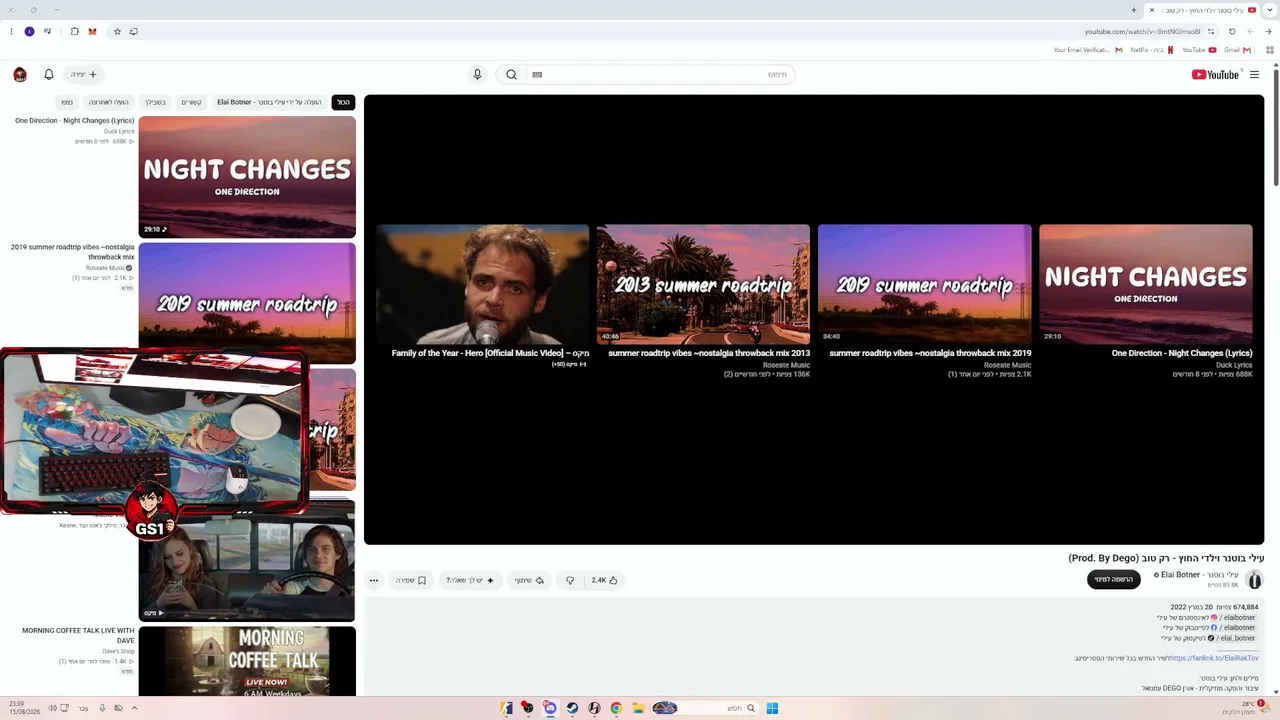Expand the tab search dropdown arrow
This screenshot has height=720, width=1280.
coord(1269,9)
